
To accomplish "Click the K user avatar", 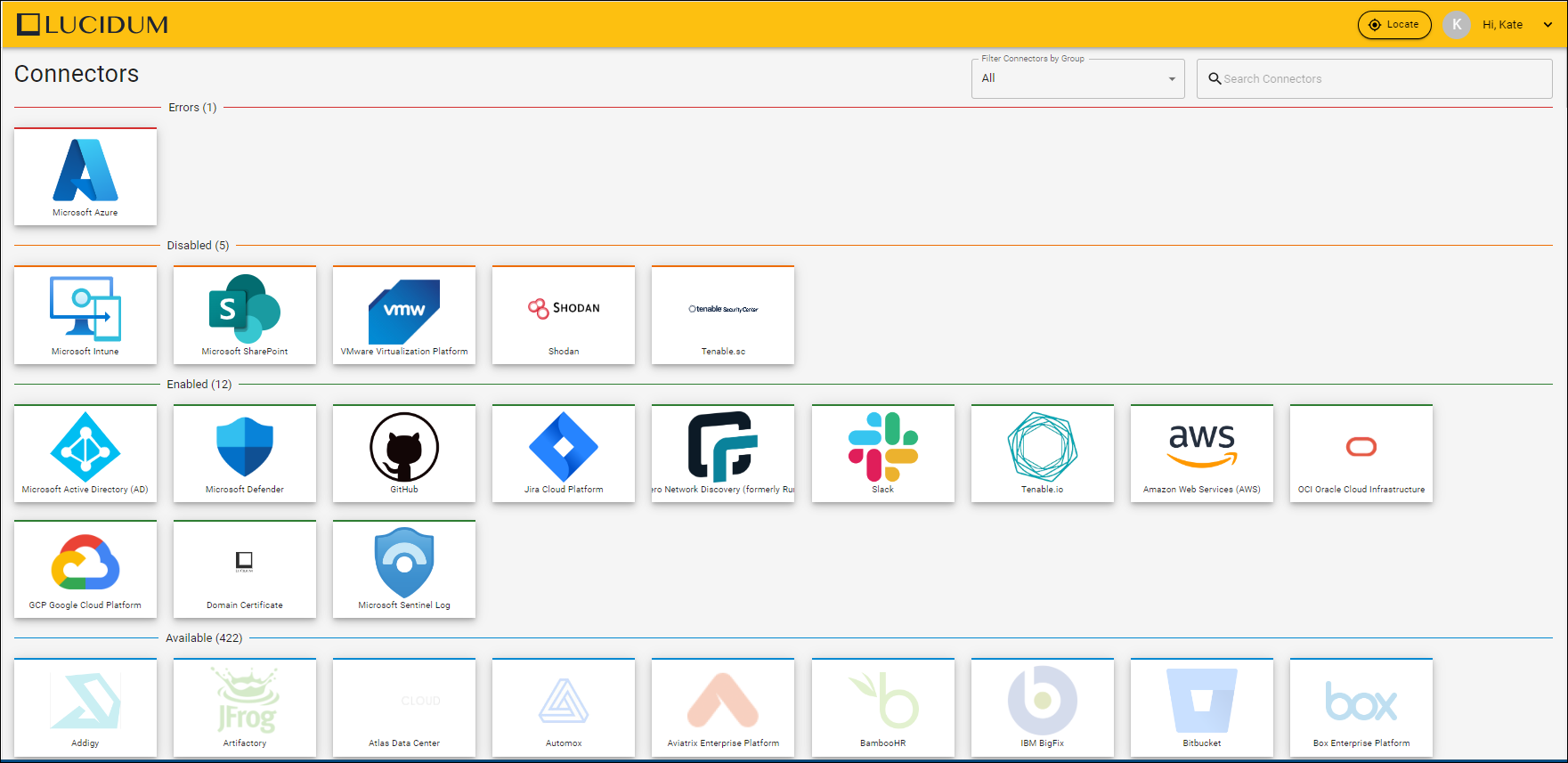I will coord(1457,25).
